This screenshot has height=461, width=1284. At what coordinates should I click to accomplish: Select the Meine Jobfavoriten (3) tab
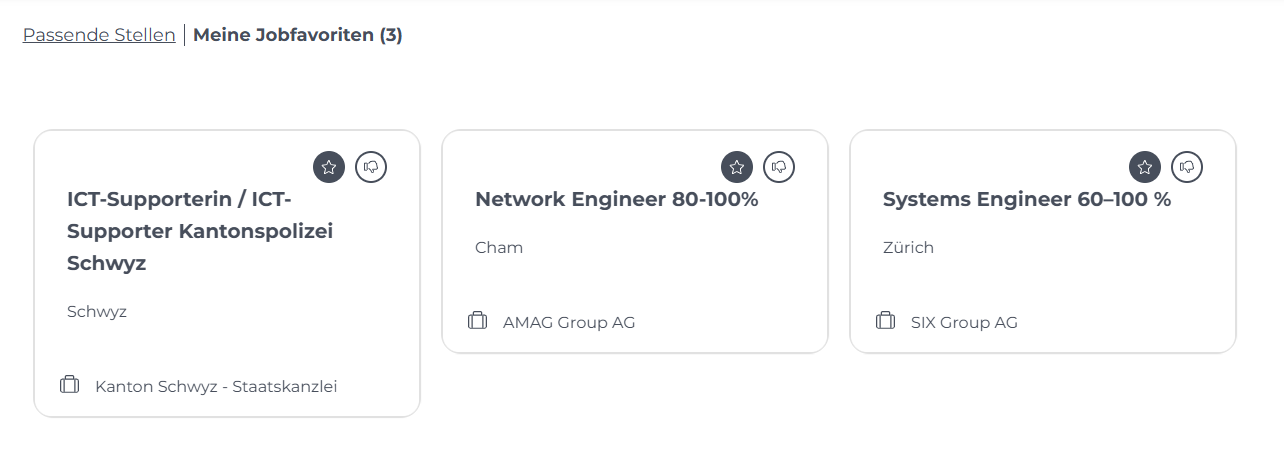point(298,35)
